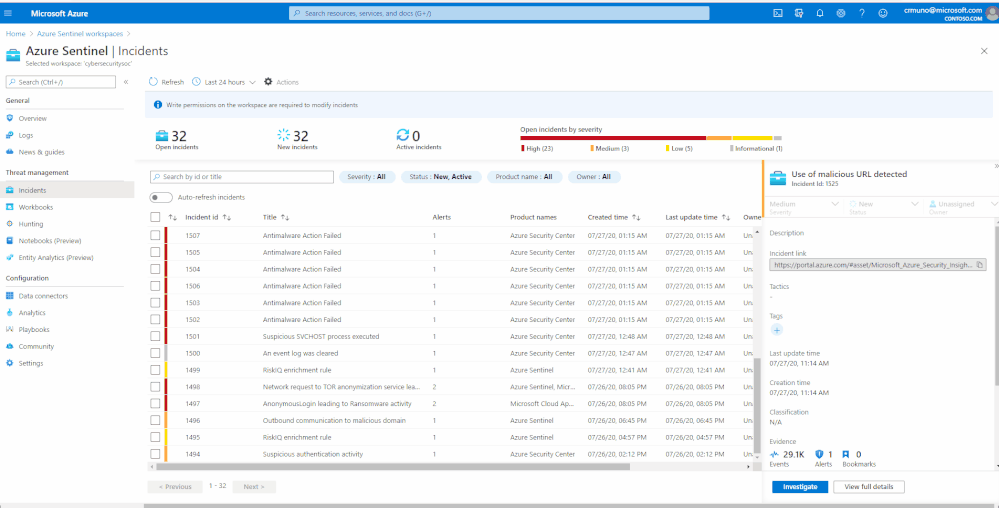Open Logs in the left menu
The height and width of the screenshot is (508, 999).
[26, 135]
